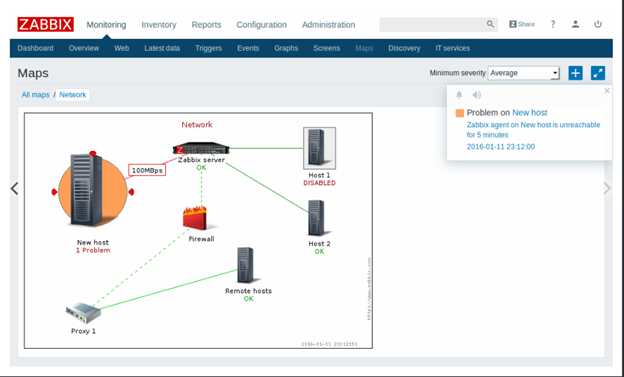This screenshot has width=624, height=377.
Task: Click the Maps page heading
Action: pos(33,73)
